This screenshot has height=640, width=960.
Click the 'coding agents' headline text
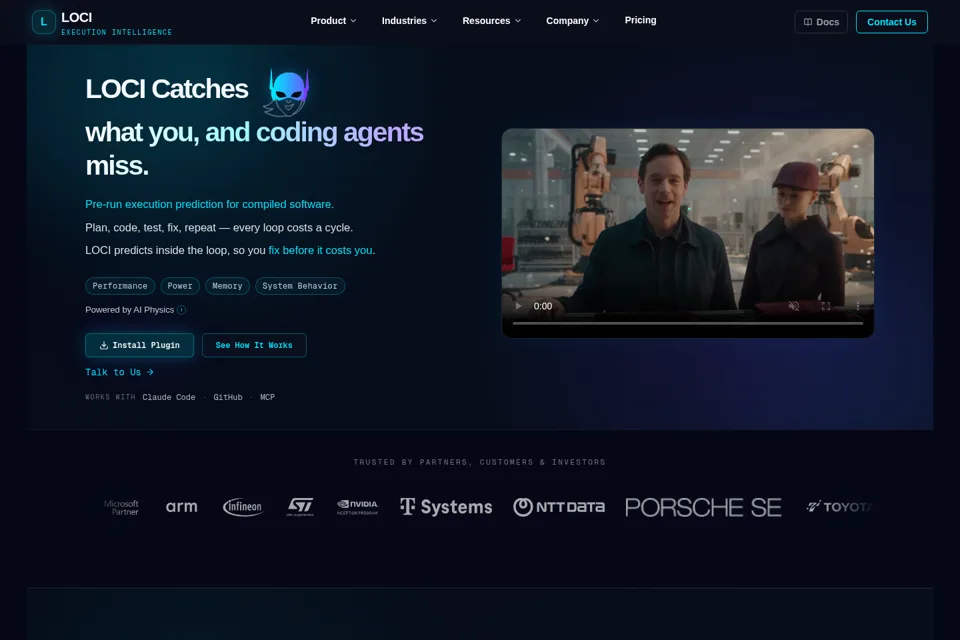340,132
